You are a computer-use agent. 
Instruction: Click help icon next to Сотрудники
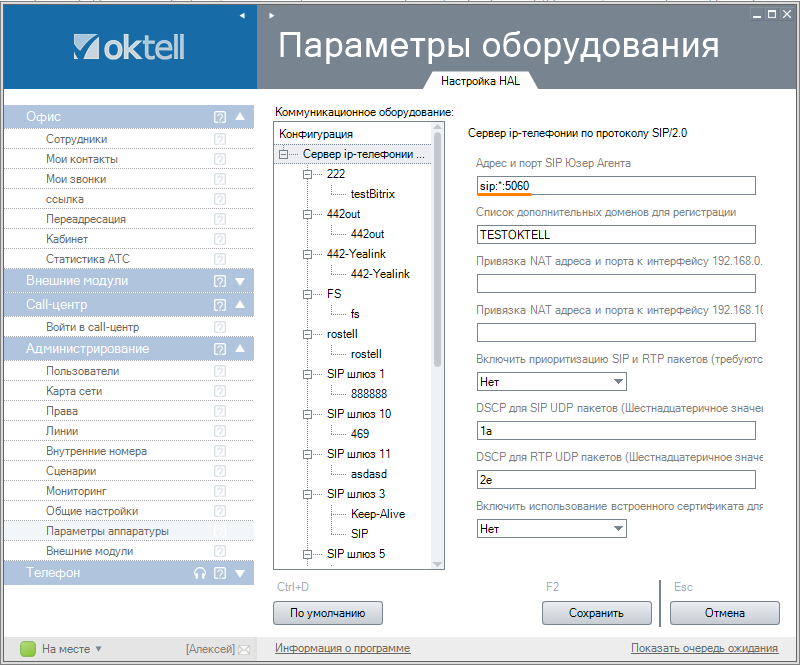pyautogui.click(x=220, y=139)
